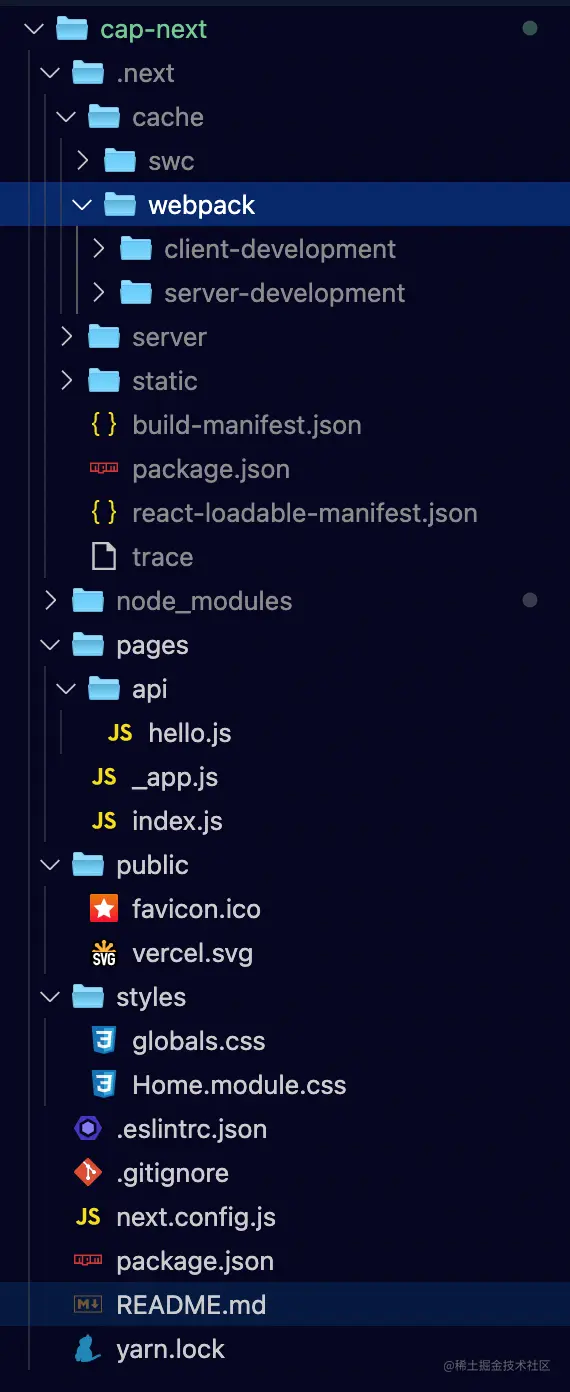This screenshot has width=570, height=1392.
Task: Click the ESLint hexagon icon by .eslintrc.json
Action: [x=88, y=1129]
